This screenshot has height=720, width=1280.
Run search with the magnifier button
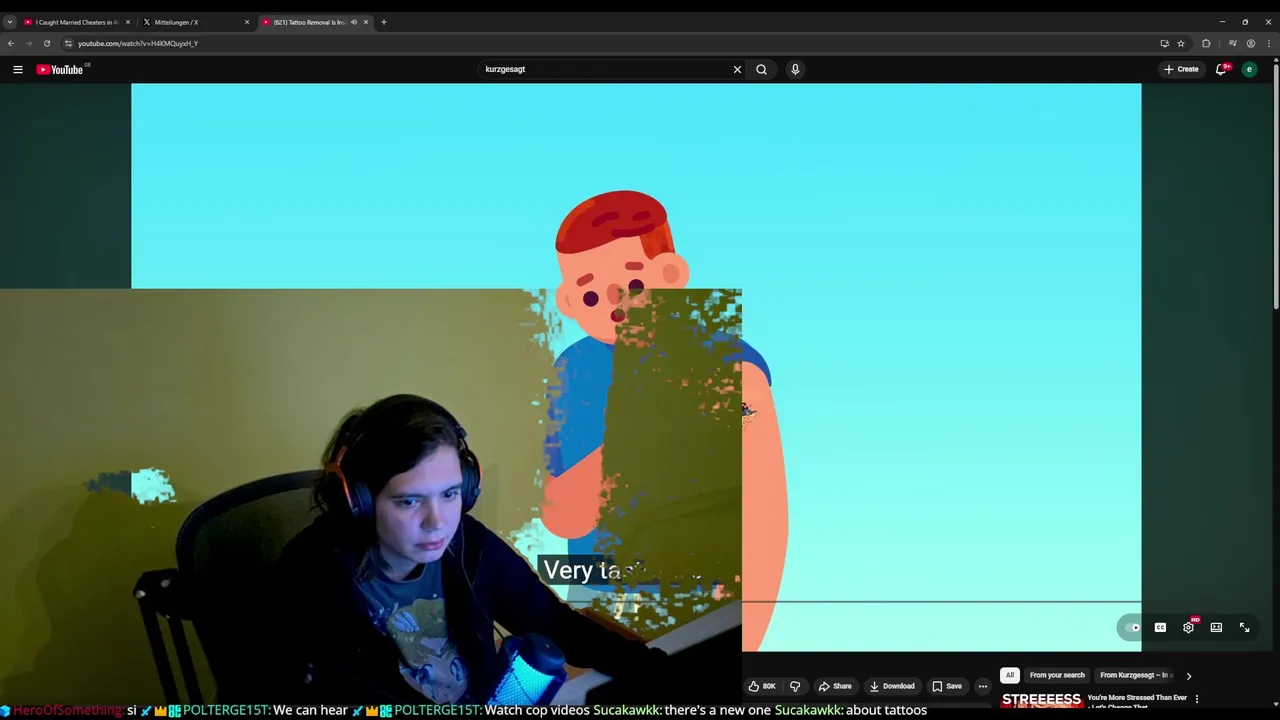(761, 69)
